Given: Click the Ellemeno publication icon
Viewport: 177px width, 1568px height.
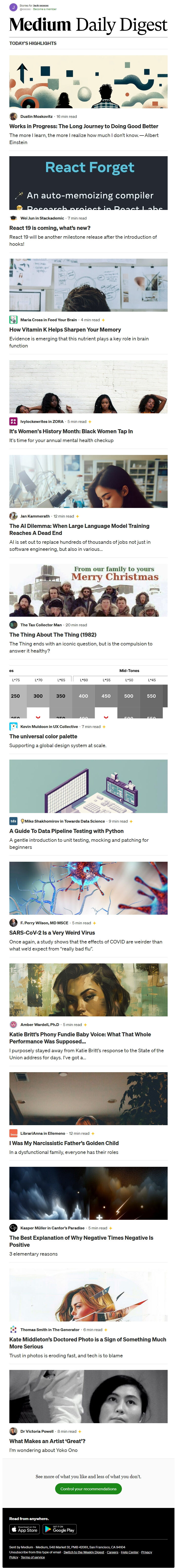Looking at the screenshot, I should pyautogui.click(x=13, y=1133).
